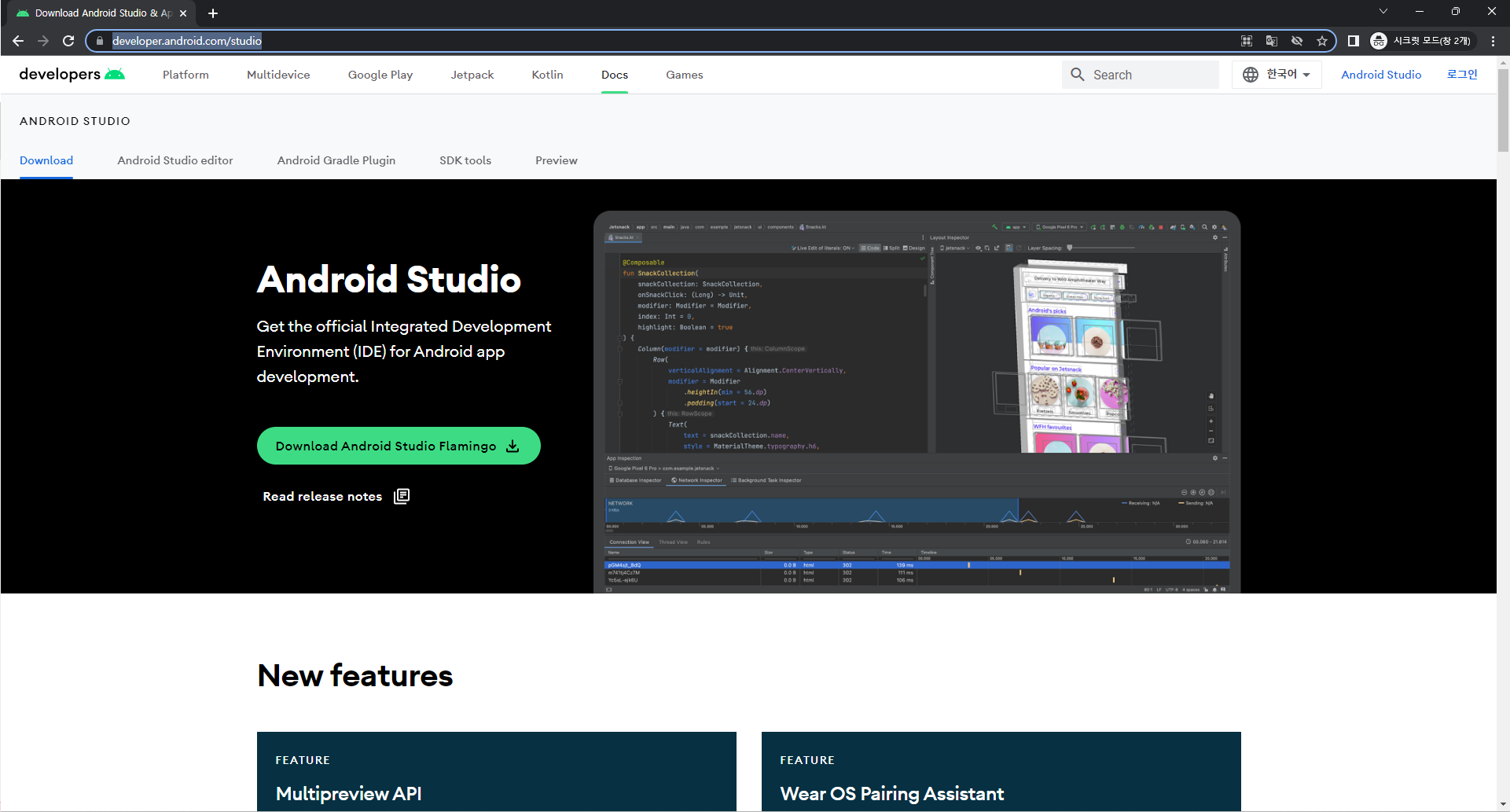This screenshot has height=812, width=1510.
Task: Open Chrome three-dot menu
Action: [1493, 41]
